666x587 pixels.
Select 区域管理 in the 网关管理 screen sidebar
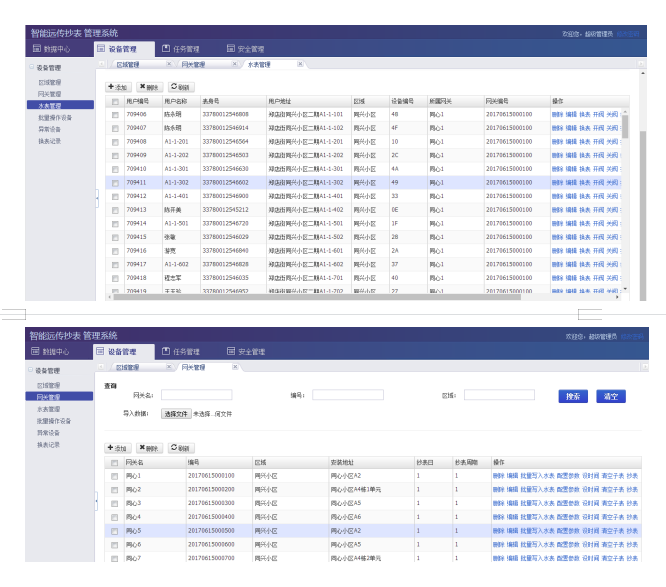coord(48,385)
